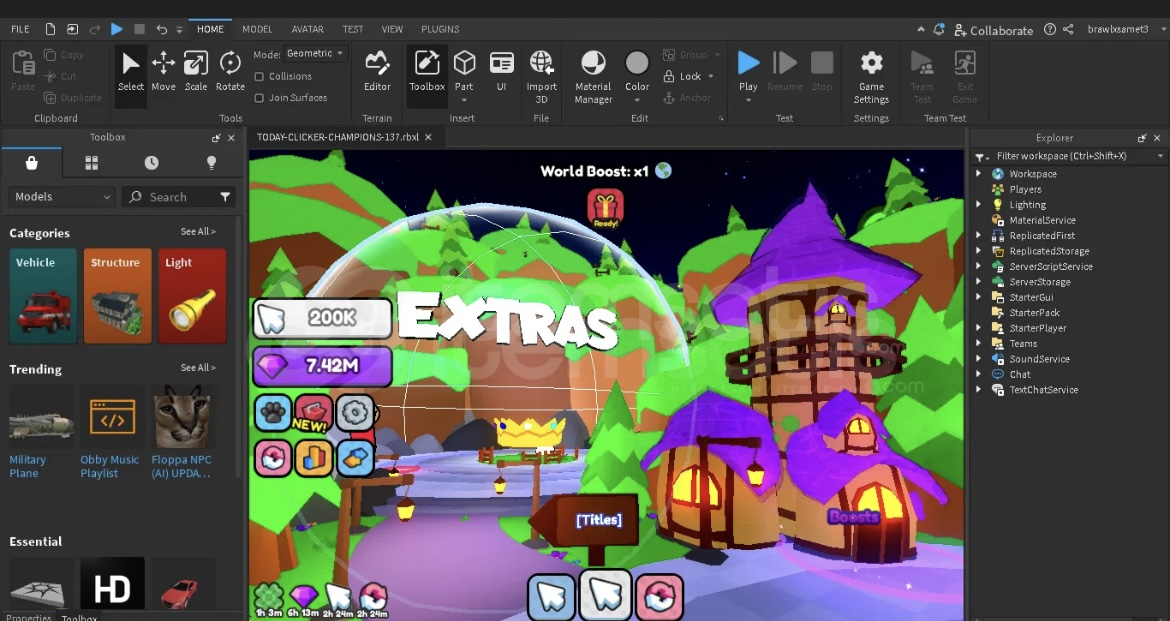Click See All next to Categories
Image resolution: width=1170 pixels, height=621 pixels.
click(x=198, y=231)
